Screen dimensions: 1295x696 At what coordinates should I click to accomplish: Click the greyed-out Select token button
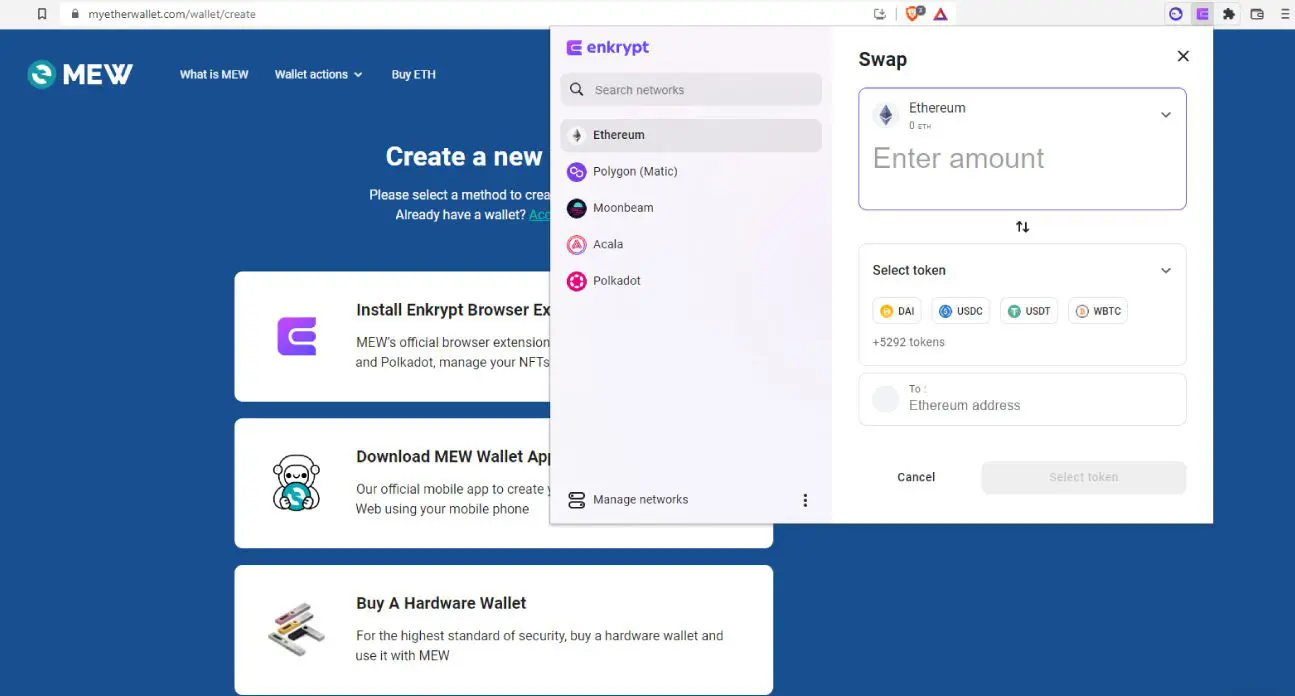[x=1084, y=477]
